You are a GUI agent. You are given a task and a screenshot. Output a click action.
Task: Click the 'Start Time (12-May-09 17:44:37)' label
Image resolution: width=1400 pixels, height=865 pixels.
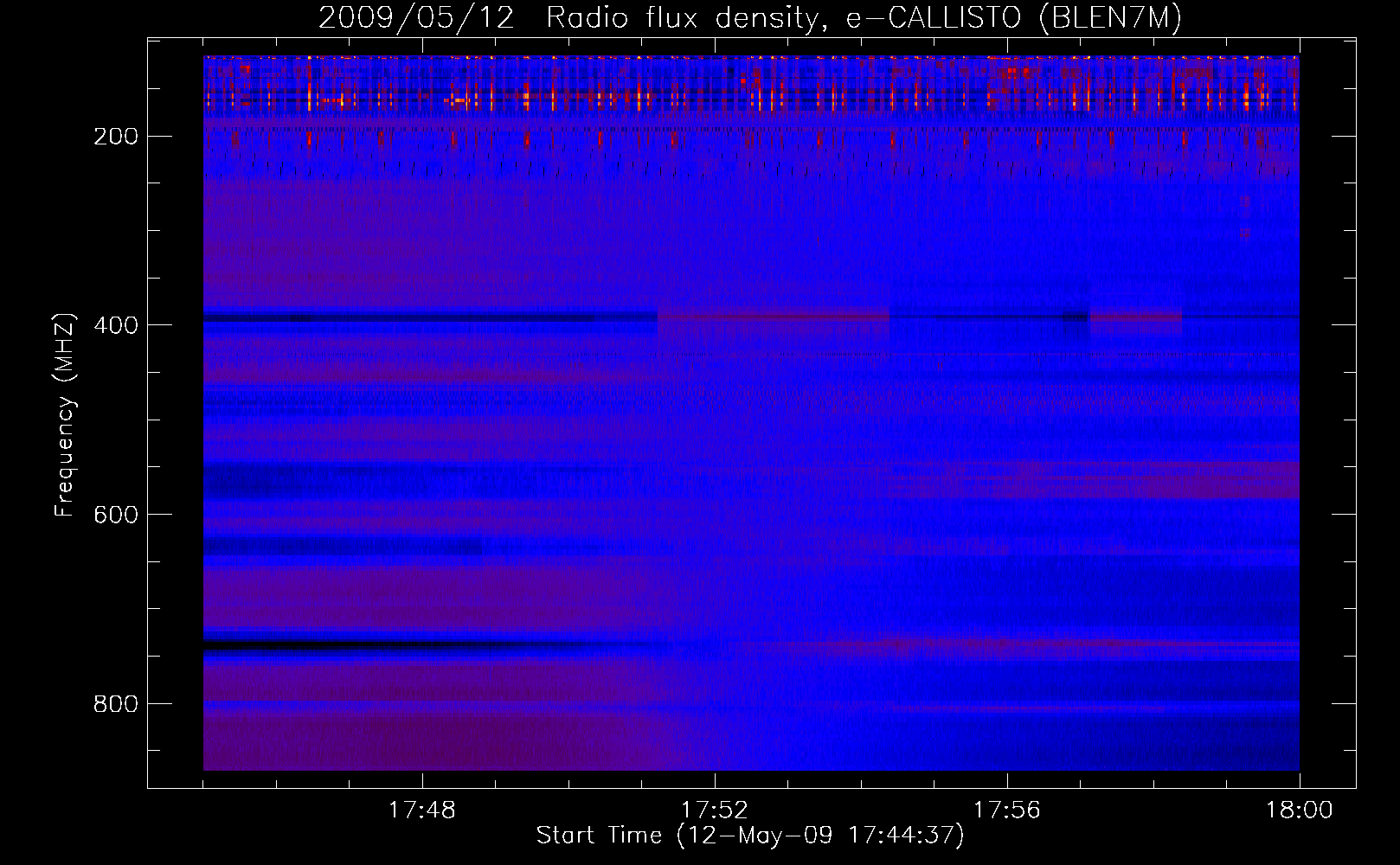tap(750, 836)
